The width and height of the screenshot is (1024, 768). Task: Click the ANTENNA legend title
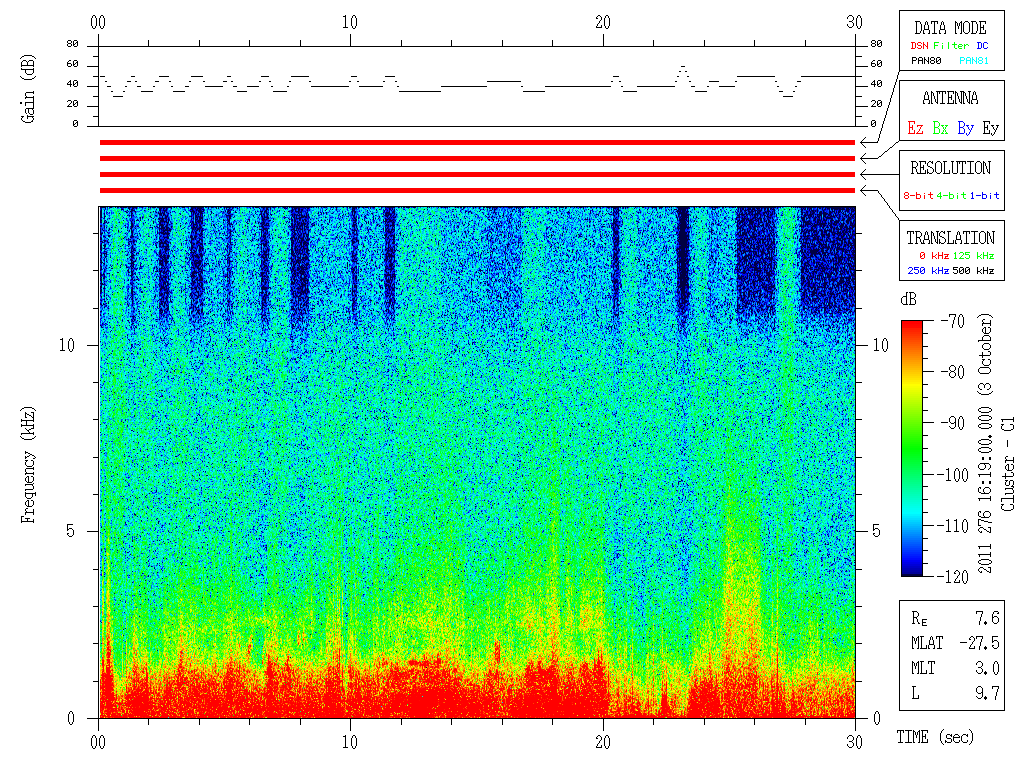(x=950, y=99)
